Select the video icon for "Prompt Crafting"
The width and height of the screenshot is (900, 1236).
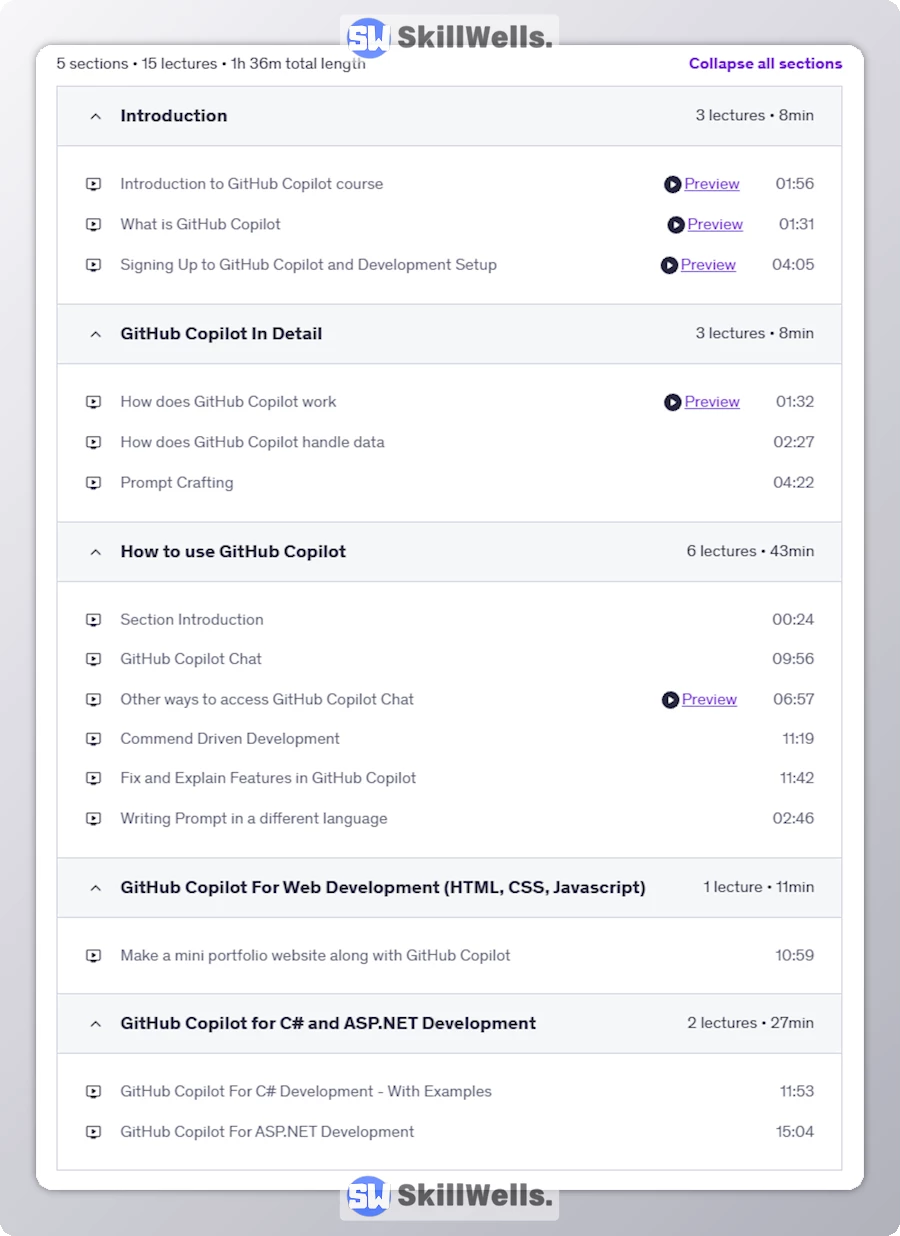click(x=93, y=482)
